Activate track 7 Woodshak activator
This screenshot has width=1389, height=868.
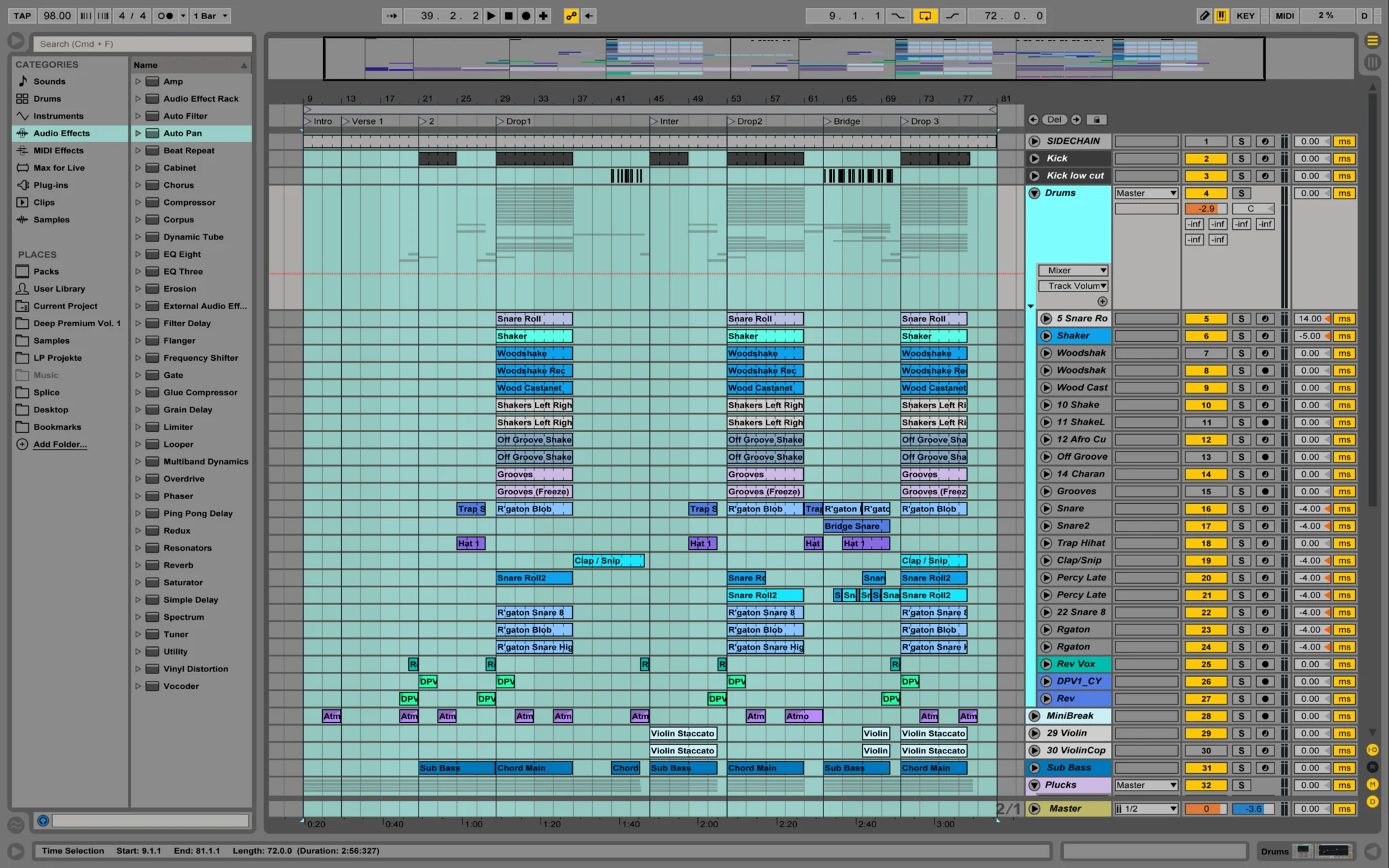point(1206,353)
